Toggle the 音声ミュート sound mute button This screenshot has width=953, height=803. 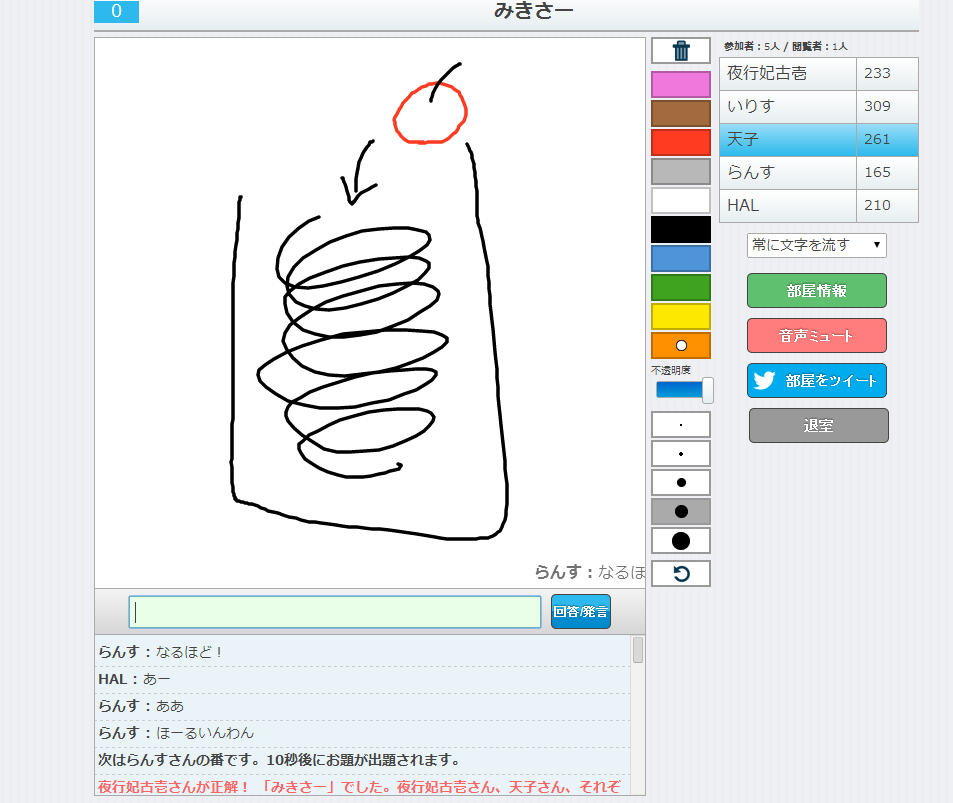point(816,336)
